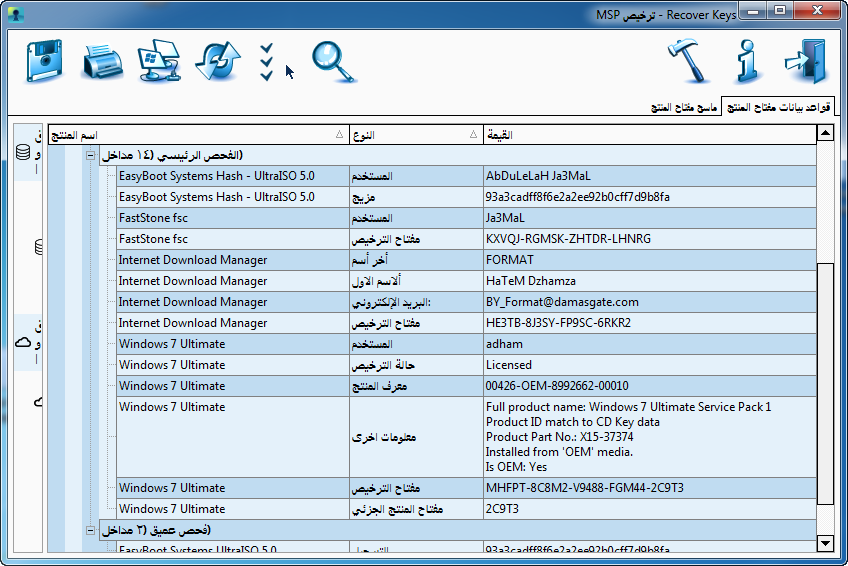Viewport: 848px width, 566px height.
Task: Collapse the فحص عميق group
Action: (90, 530)
